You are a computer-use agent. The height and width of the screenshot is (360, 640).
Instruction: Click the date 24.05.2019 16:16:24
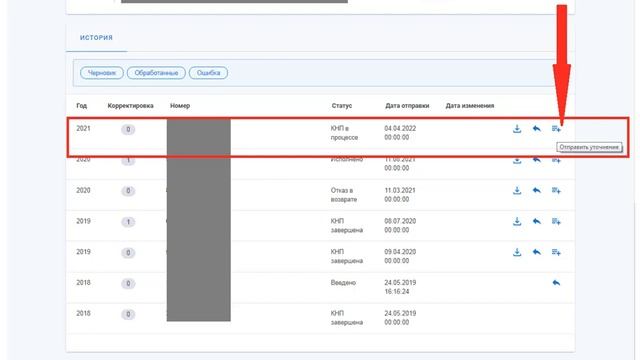pyautogui.click(x=400, y=287)
